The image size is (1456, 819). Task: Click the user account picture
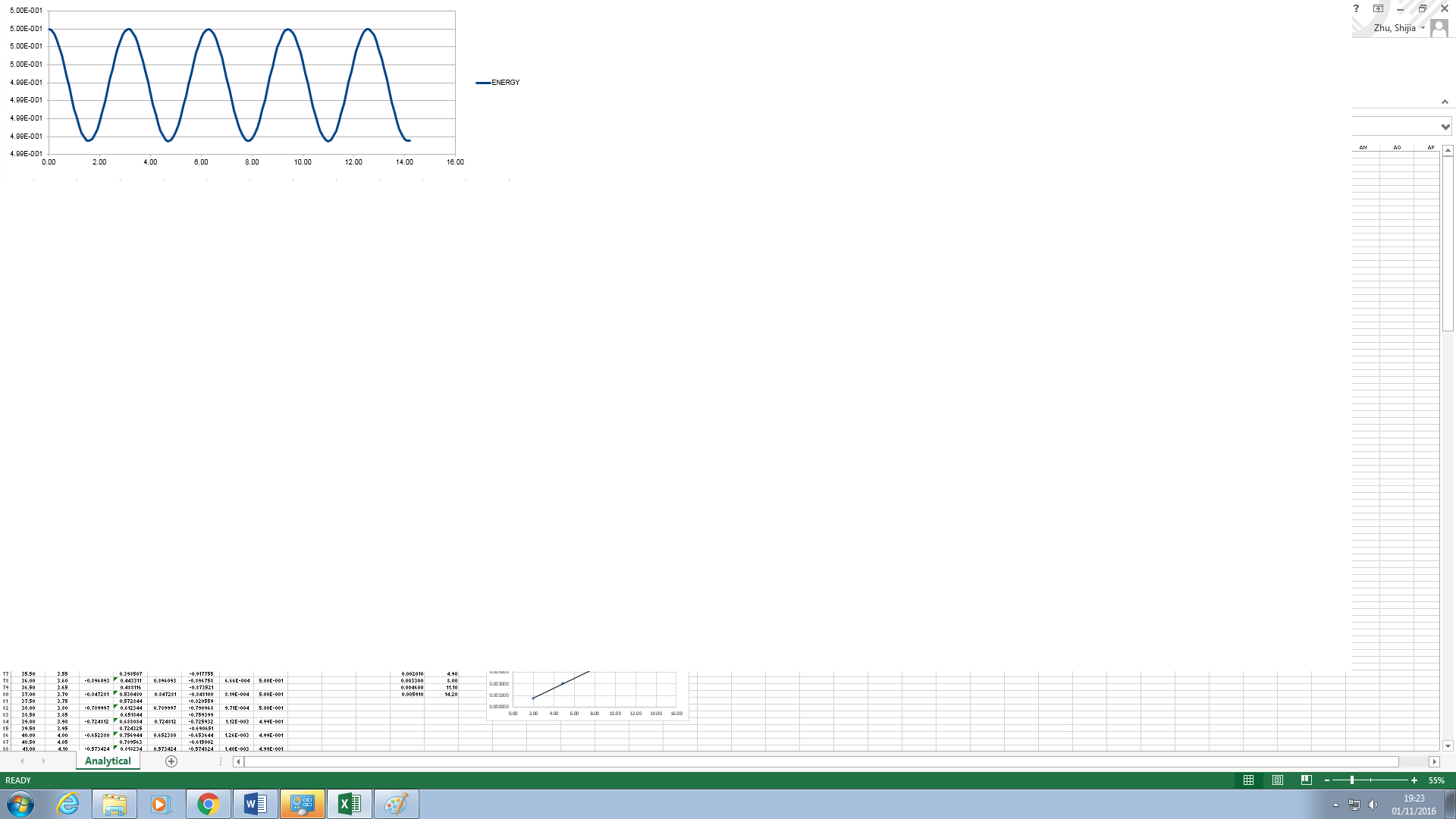[1439, 28]
